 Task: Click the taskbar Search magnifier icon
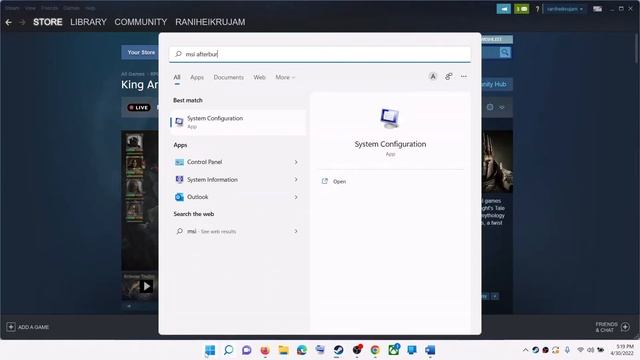pos(229,350)
